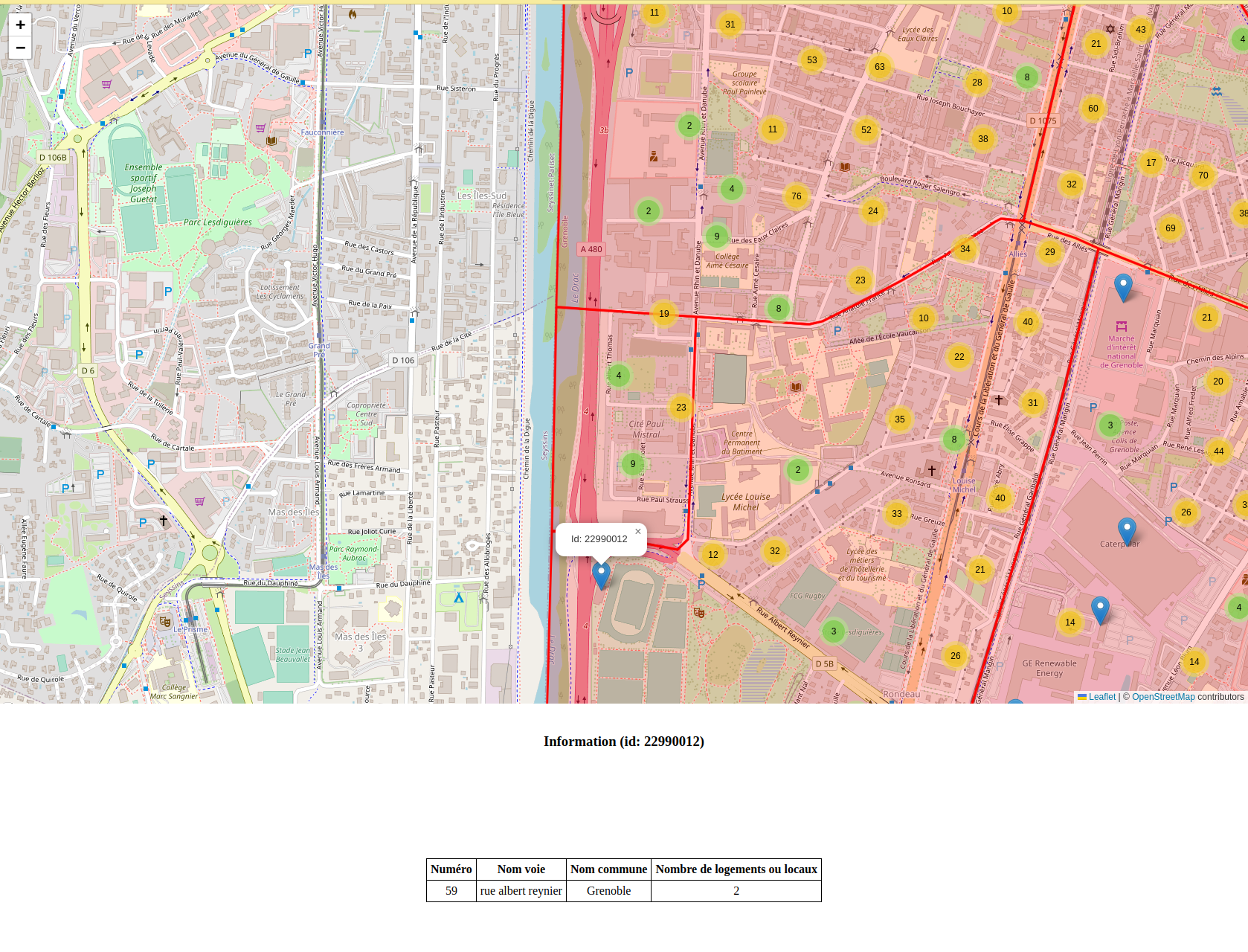Open the Leaflet attribution link

coord(1101,697)
